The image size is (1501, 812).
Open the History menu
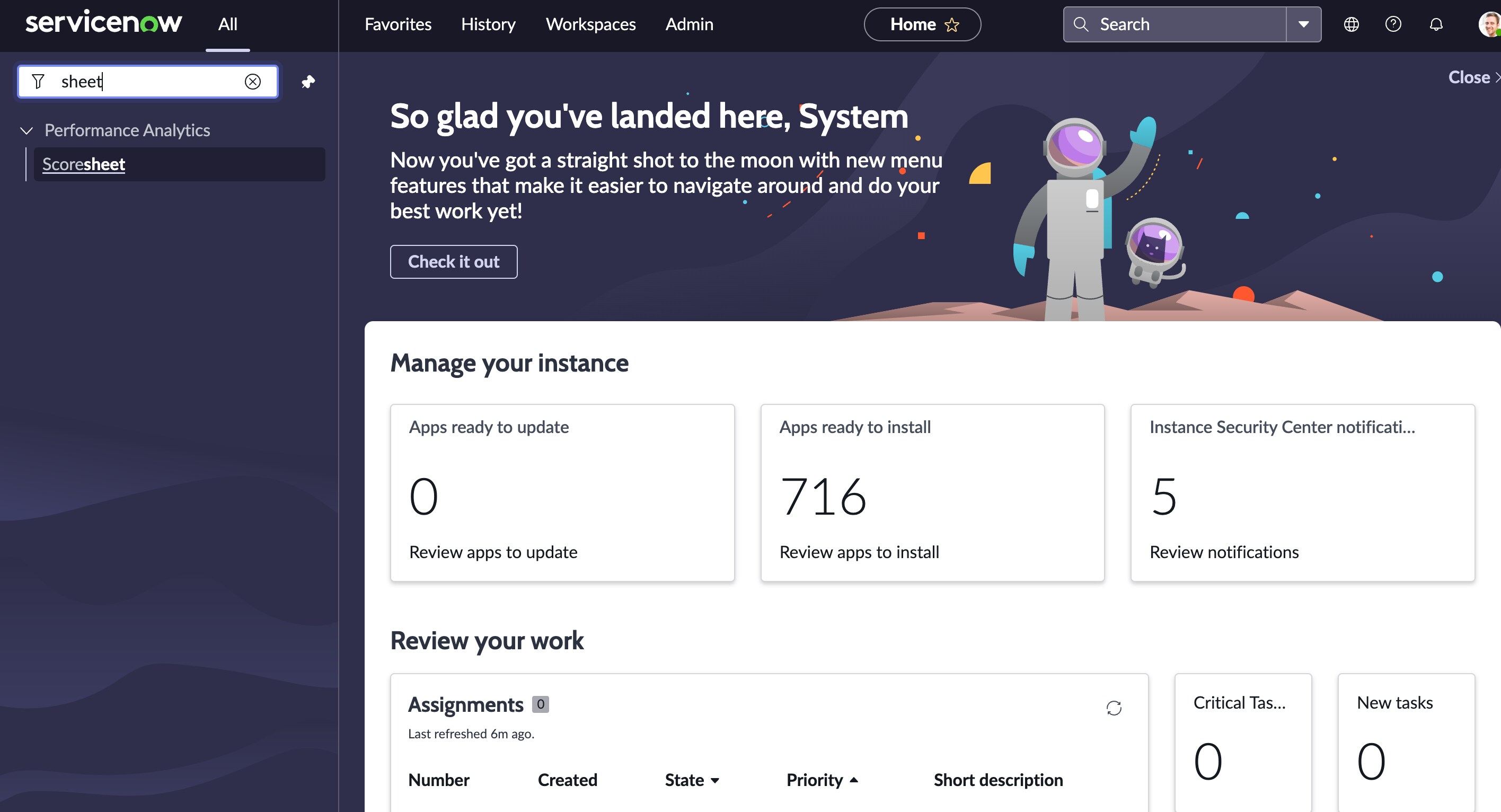[x=488, y=24]
